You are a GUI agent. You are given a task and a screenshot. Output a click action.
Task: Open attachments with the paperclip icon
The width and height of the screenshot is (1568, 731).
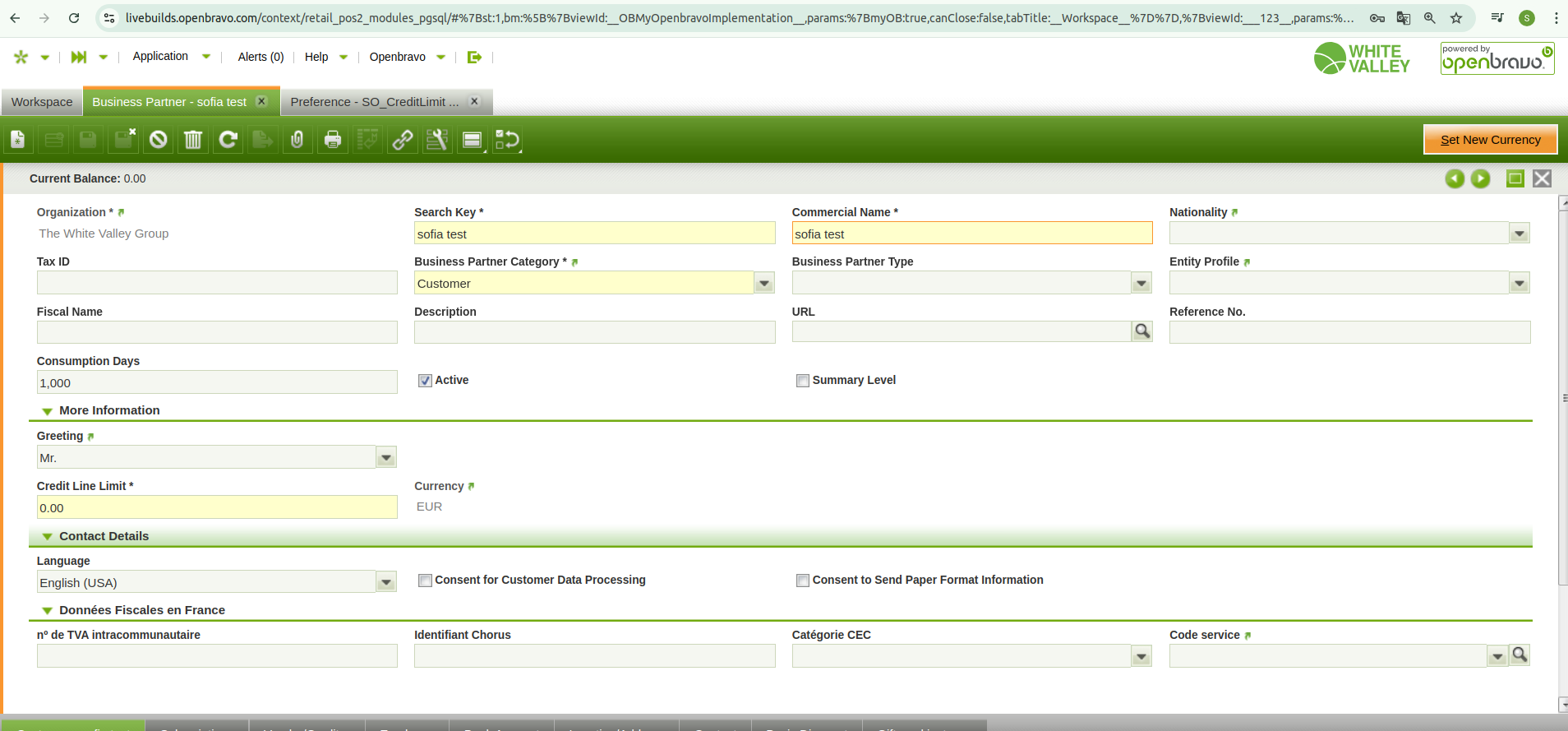tap(297, 140)
